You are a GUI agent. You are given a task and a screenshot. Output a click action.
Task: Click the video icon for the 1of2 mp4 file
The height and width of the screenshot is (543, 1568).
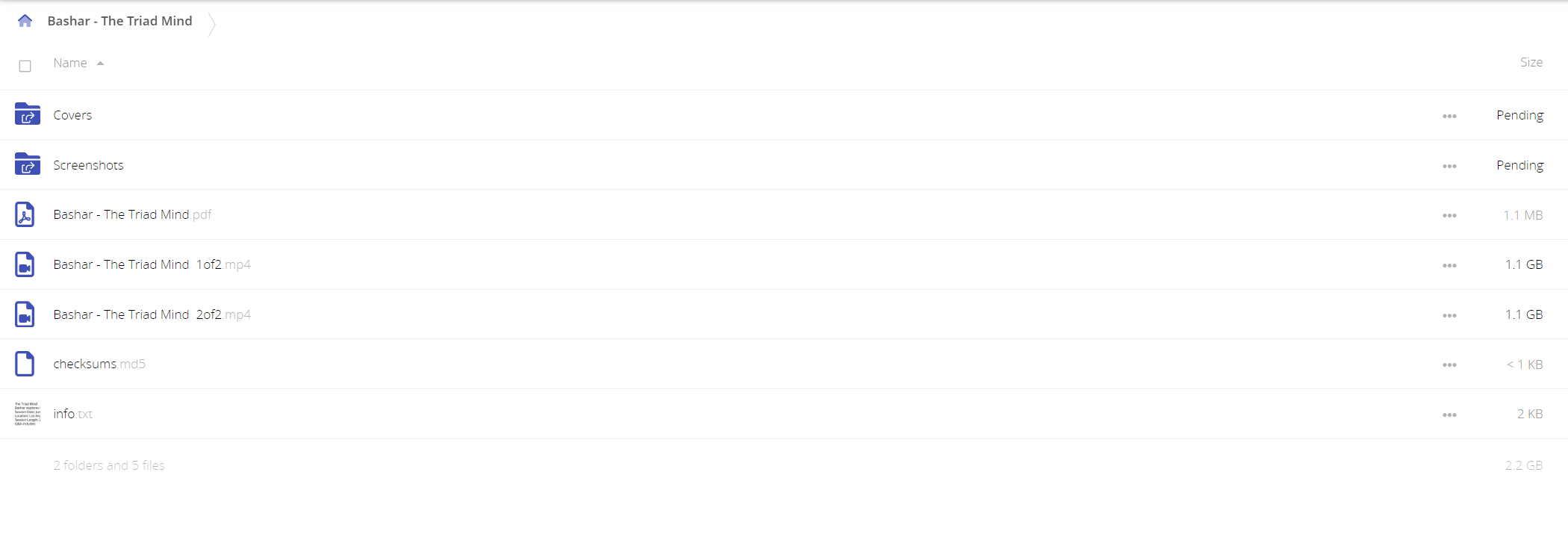[25, 264]
